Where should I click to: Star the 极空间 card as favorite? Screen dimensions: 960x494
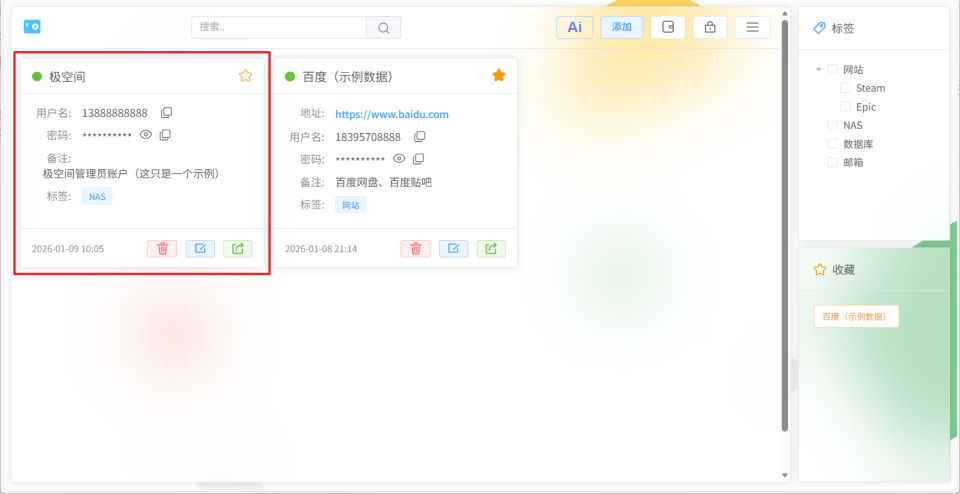click(246, 76)
